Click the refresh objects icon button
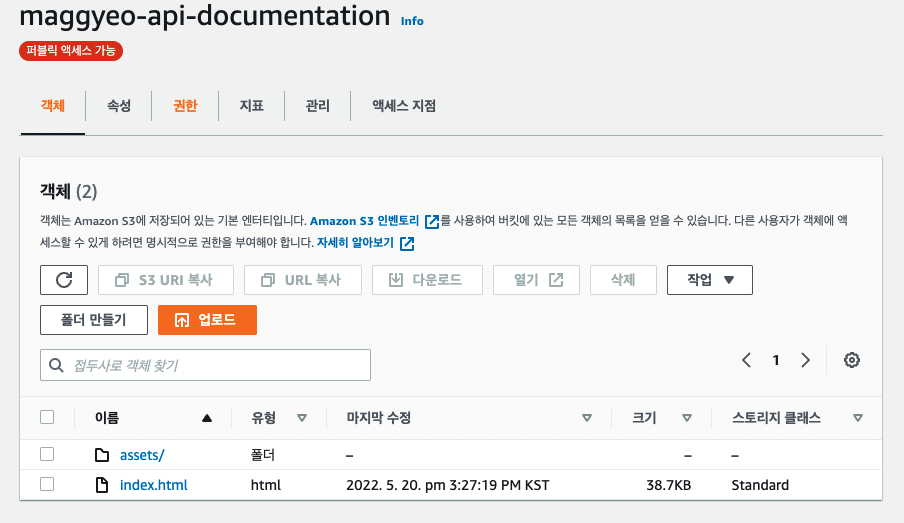The height and width of the screenshot is (523, 904). (64, 280)
